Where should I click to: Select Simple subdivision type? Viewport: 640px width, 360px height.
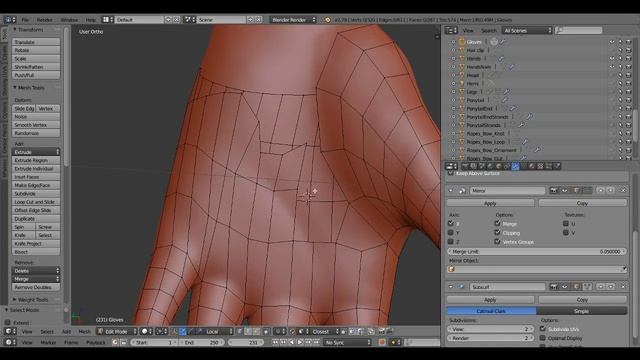tap(581, 311)
